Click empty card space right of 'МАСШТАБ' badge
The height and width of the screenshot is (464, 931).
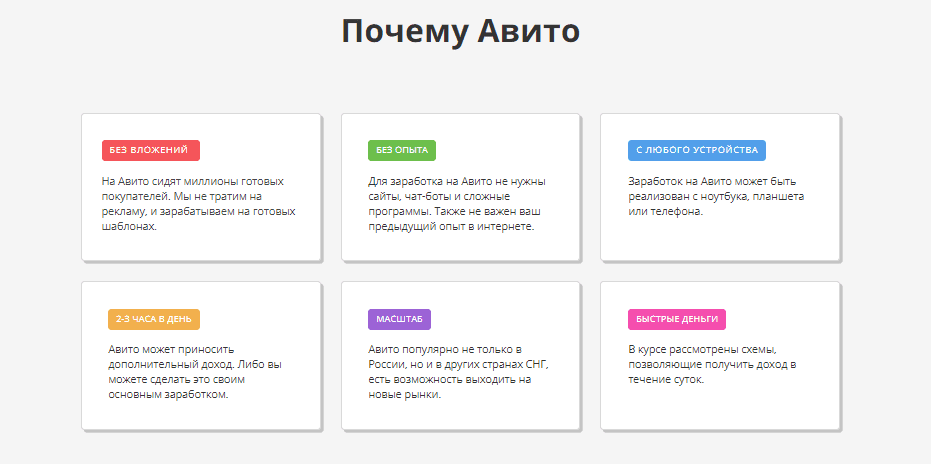pyautogui.click(x=500, y=319)
